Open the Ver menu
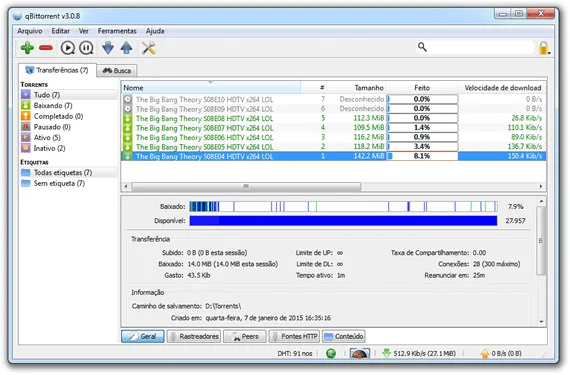The width and height of the screenshot is (570, 375). pyautogui.click(x=84, y=31)
